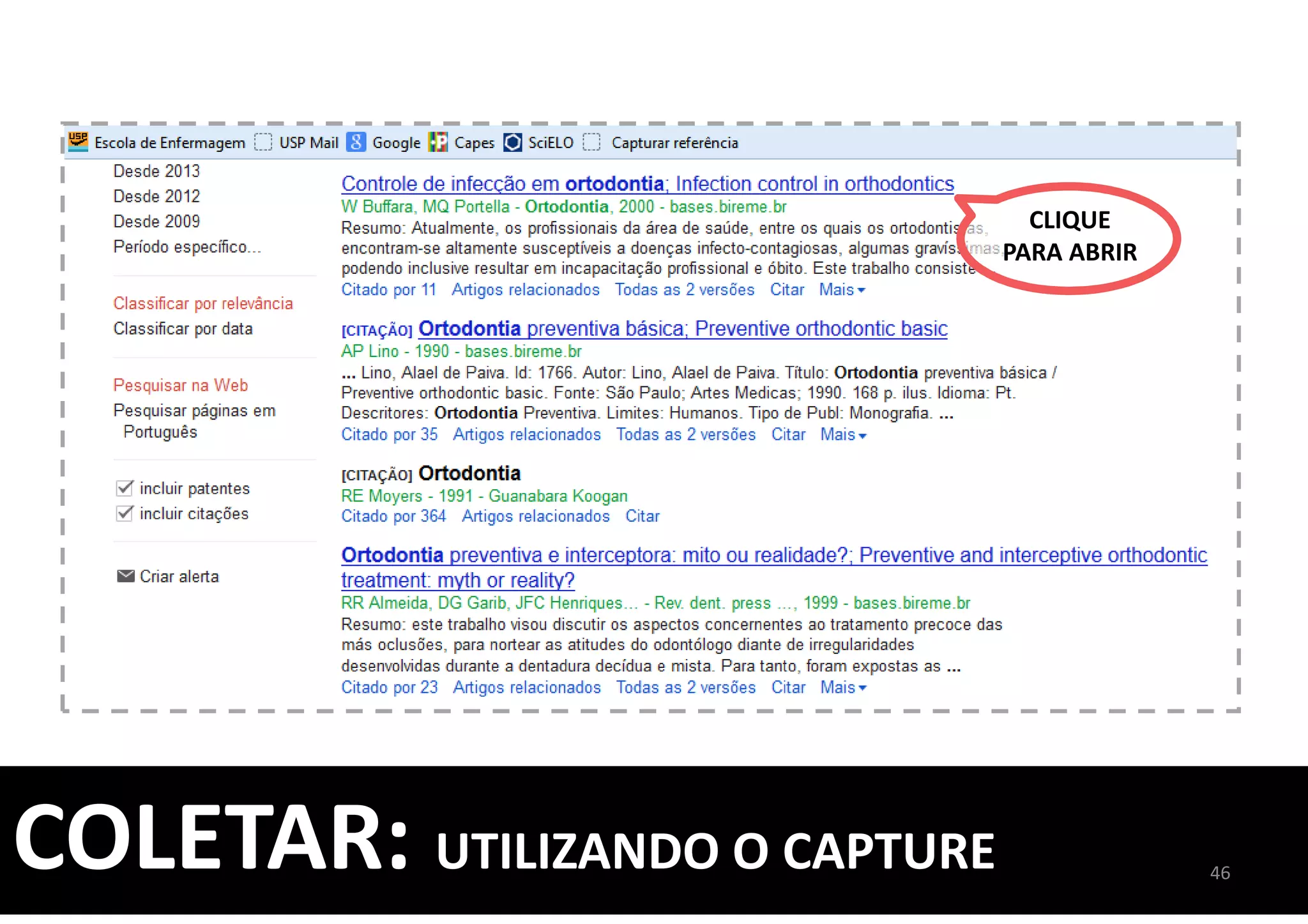Click RR Almeida, DG Garib author line
The width and height of the screenshot is (1308, 924).
655,603
